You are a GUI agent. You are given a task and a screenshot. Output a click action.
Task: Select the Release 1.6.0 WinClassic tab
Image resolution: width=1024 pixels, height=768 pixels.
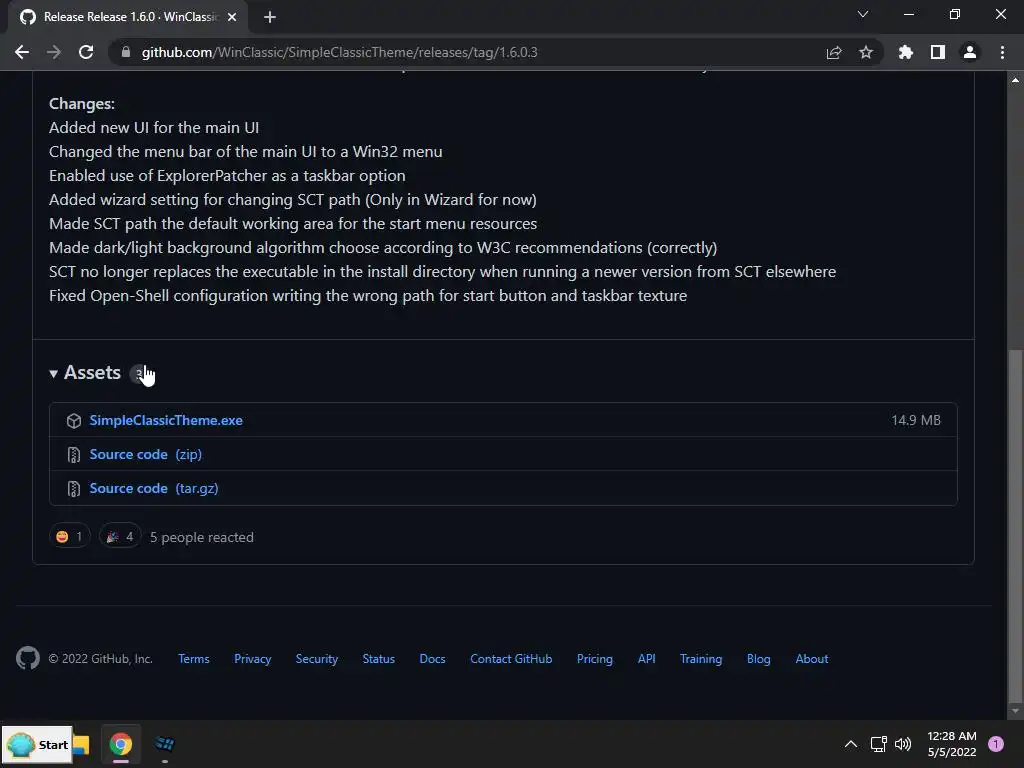pyautogui.click(x=128, y=17)
